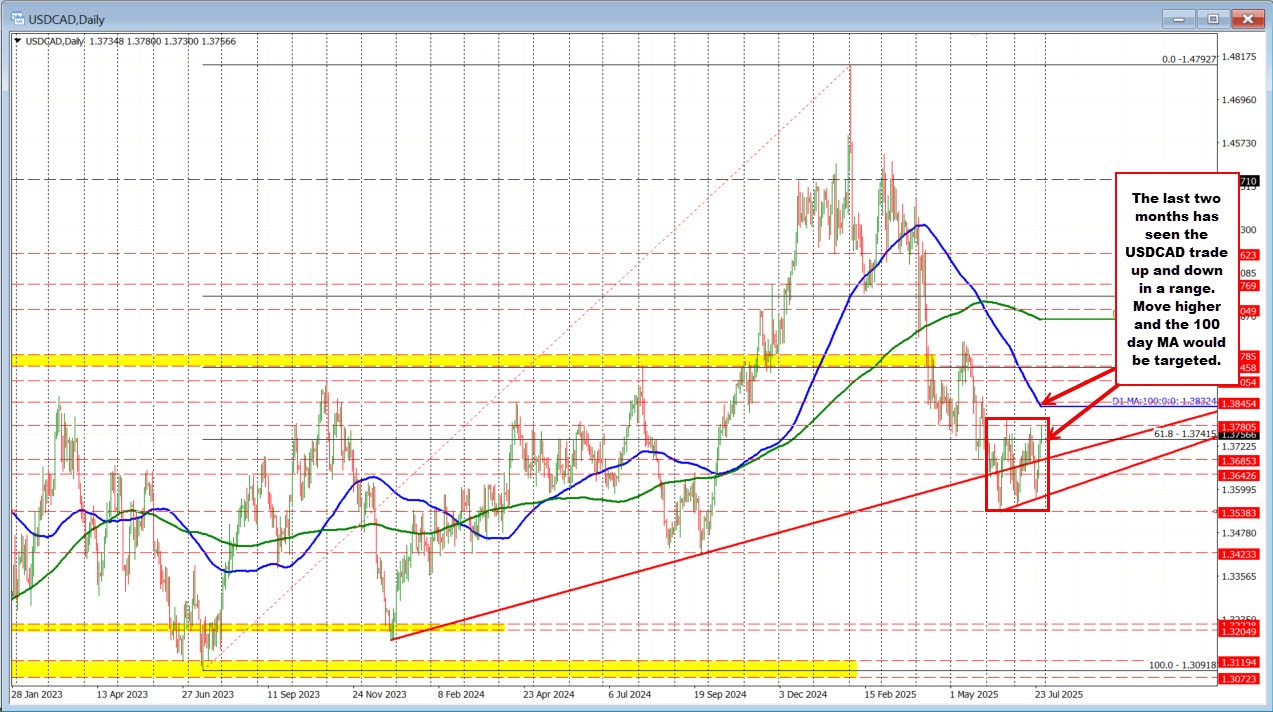Expand the USDCAD,Daily data window triangle
The width and height of the screenshot is (1273, 712).
click(17, 44)
